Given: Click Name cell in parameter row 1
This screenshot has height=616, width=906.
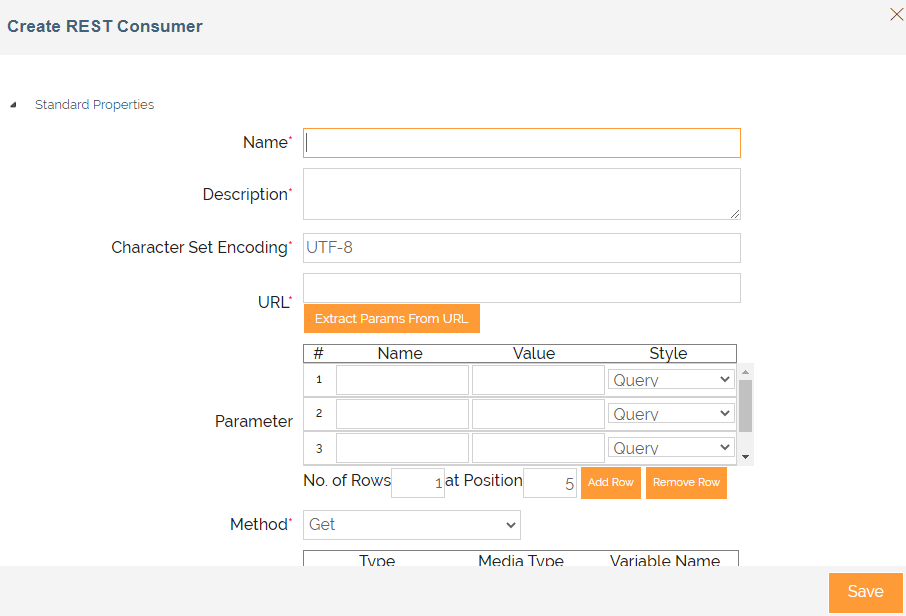Looking at the screenshot, I should [402, 380].
